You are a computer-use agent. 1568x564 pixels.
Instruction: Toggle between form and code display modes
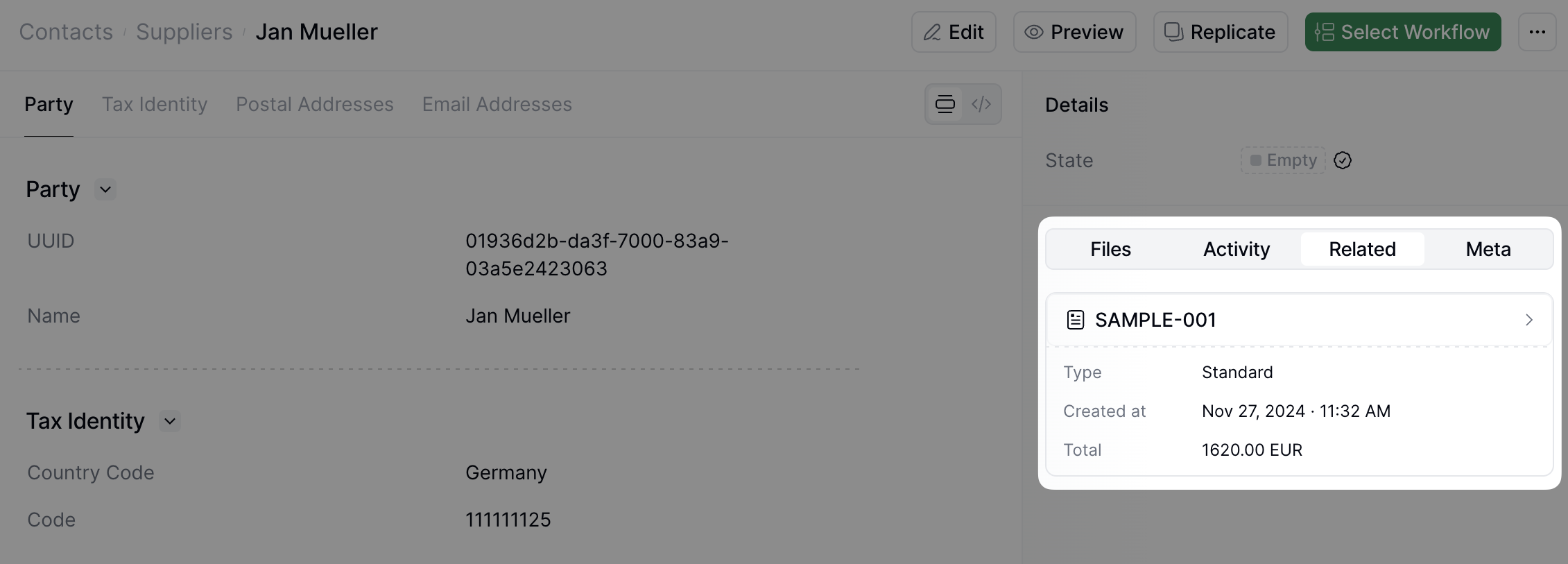pos(963,104)
